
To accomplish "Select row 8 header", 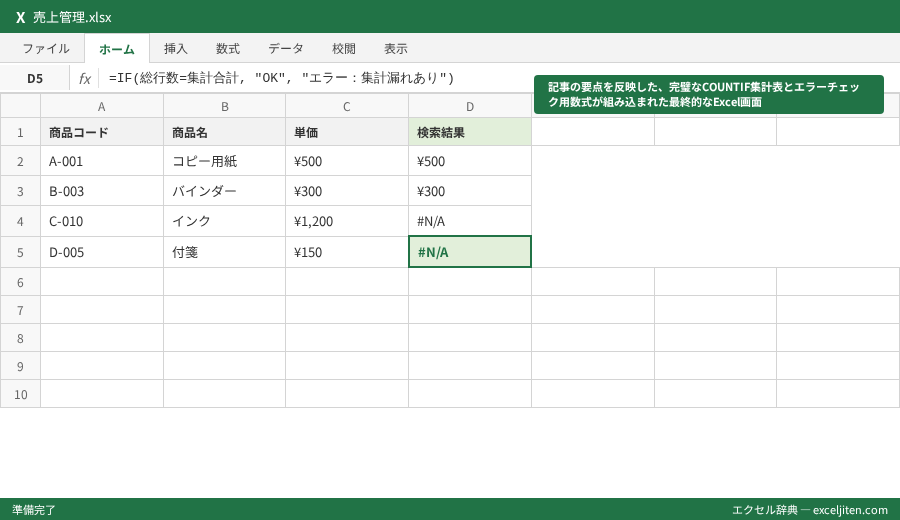I will [20, 338].
